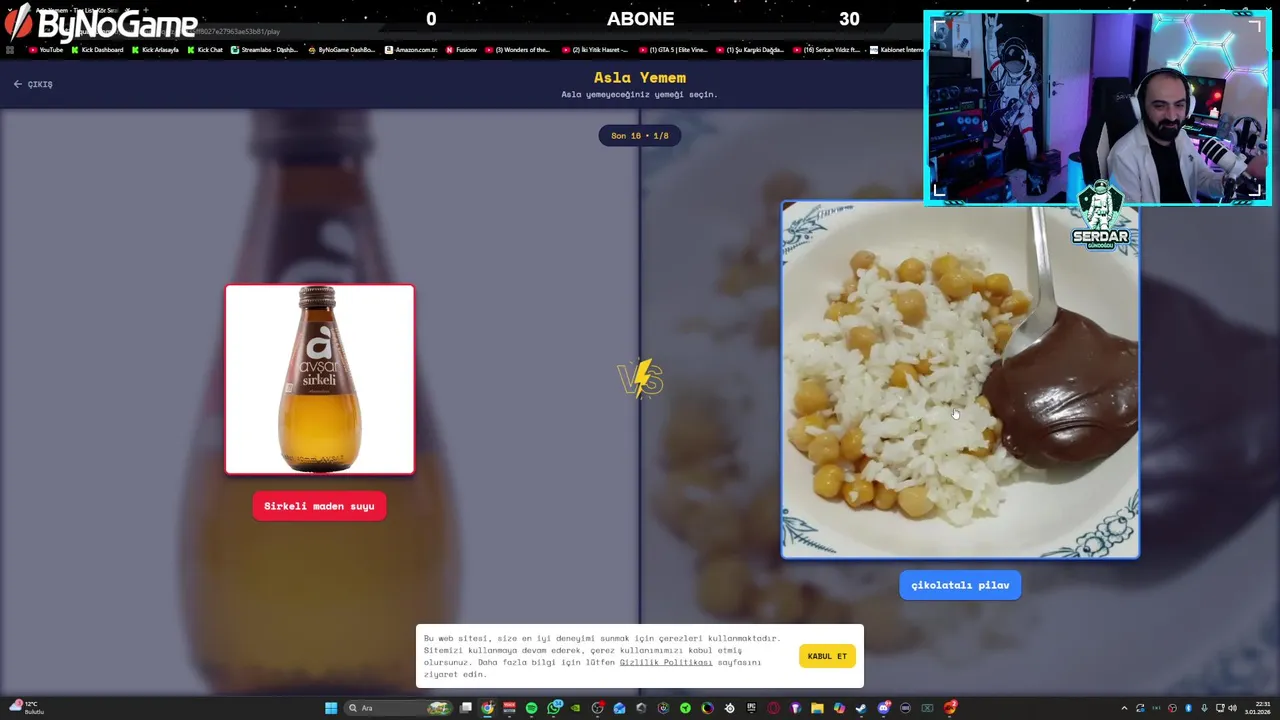
Task: Open Steam from the taskbar
Action: click(861, 708)
